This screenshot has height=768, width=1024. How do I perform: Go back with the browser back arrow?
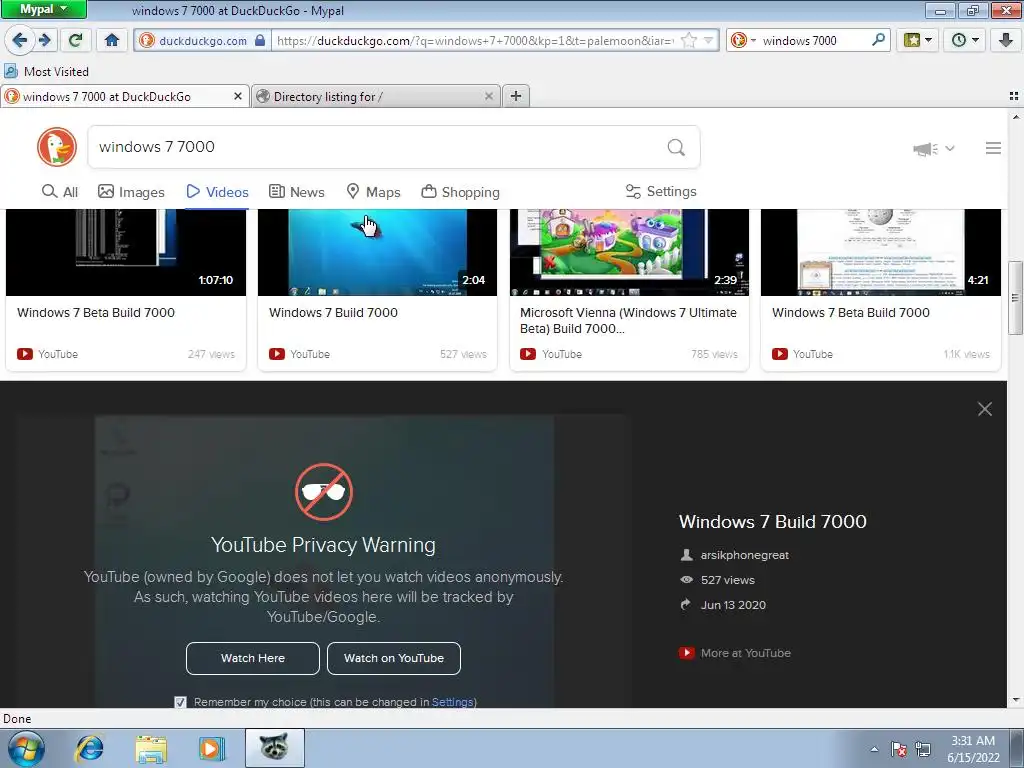[20, 40]
